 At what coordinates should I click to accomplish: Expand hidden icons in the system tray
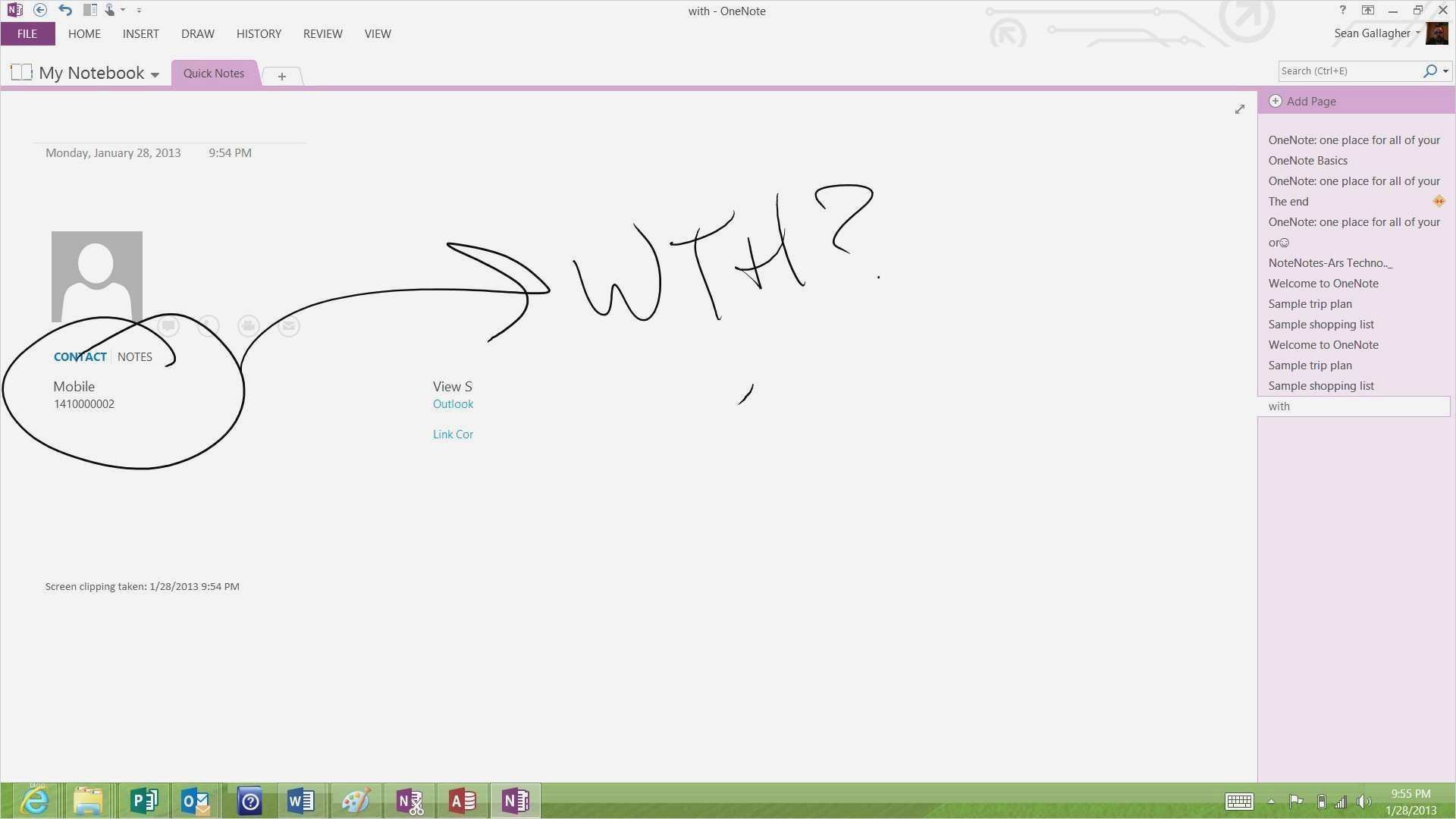click(x=1272, y=802)
